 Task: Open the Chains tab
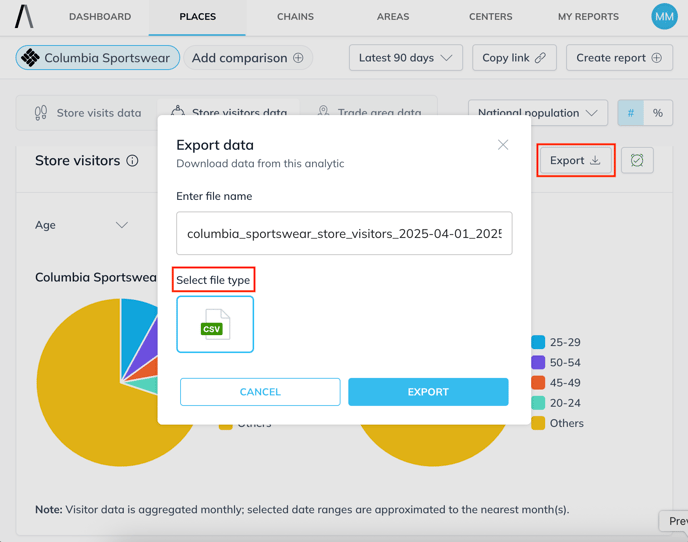click(295, 17)
